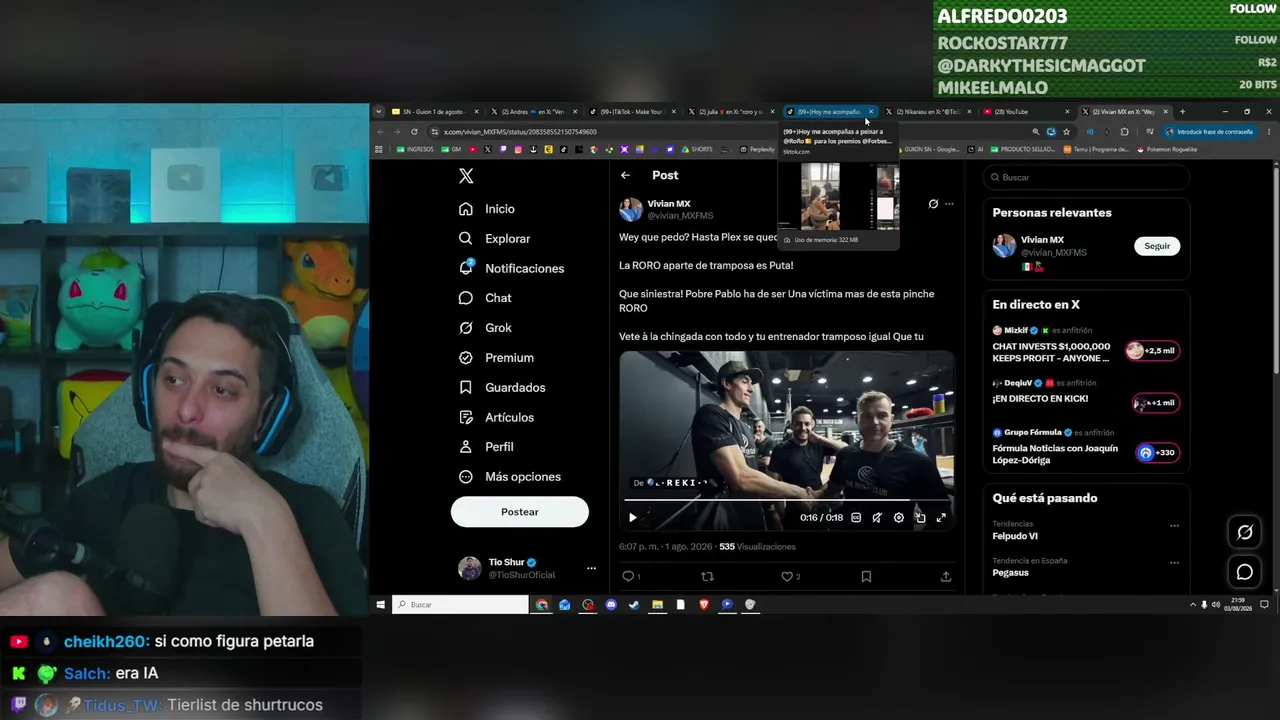Open a new browser tab
Image resolution: width=1280 pixels, height=720 pixels.
[1182, 112]
